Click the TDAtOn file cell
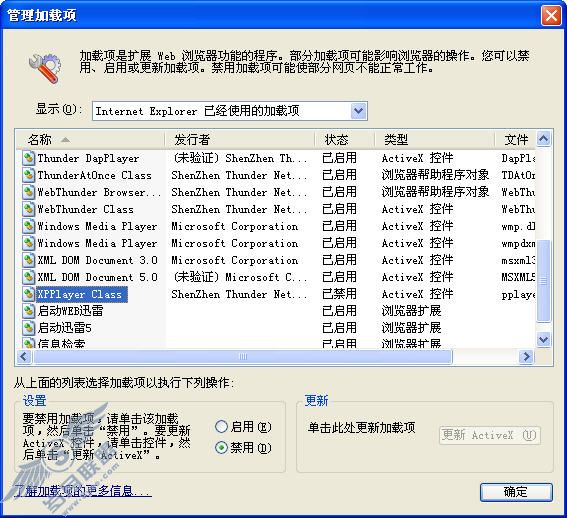Screen dimensions: 567x518 coord(518,175)
